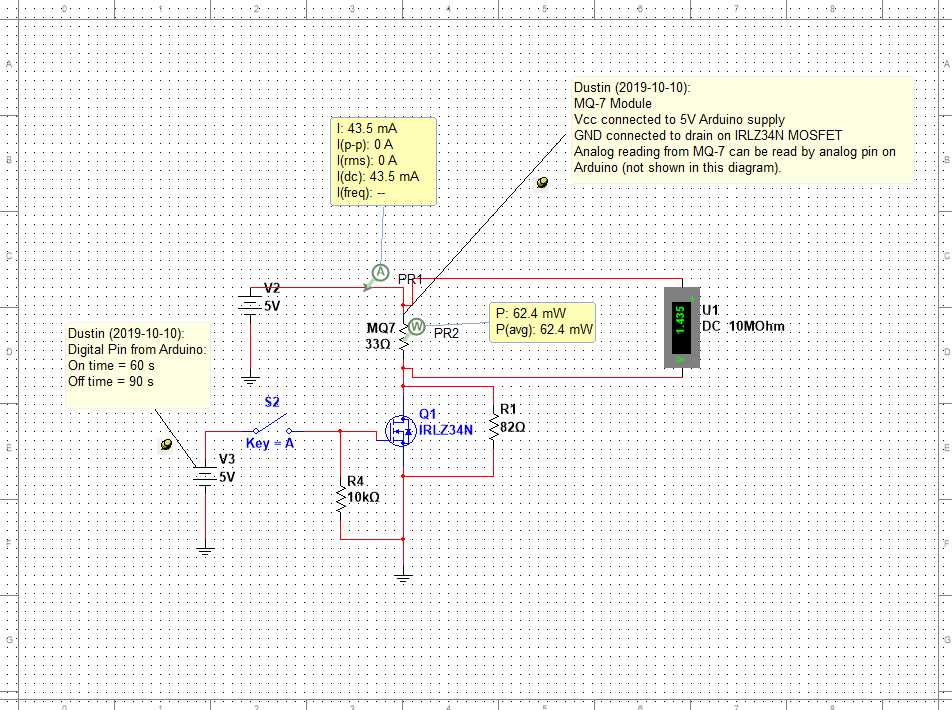952x710 pixels.
Task: Click the 'PR2' probe label
Action: [x=446, y=333]
